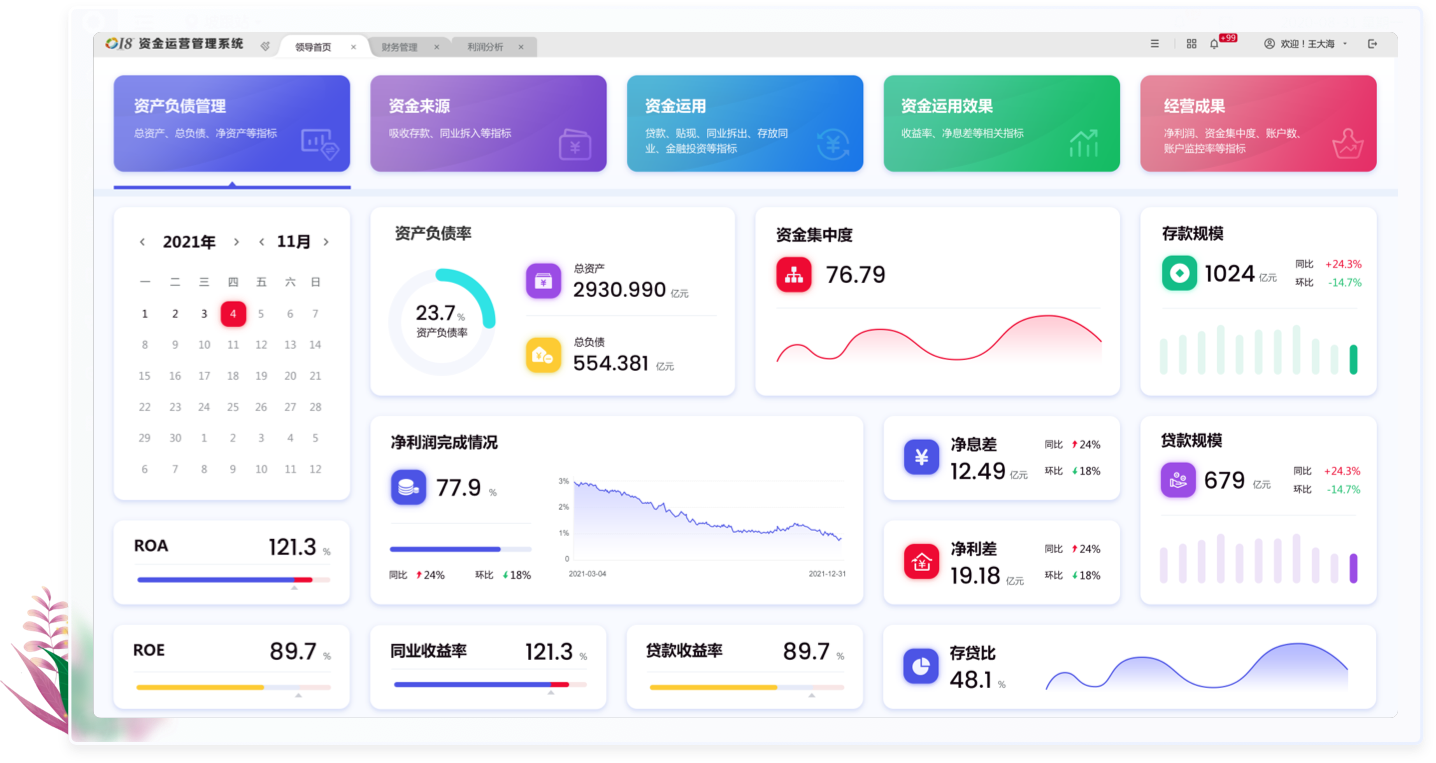Click the green 存款规模 icon
This screenshot has width=1436, height=763.
[1179, 273]
